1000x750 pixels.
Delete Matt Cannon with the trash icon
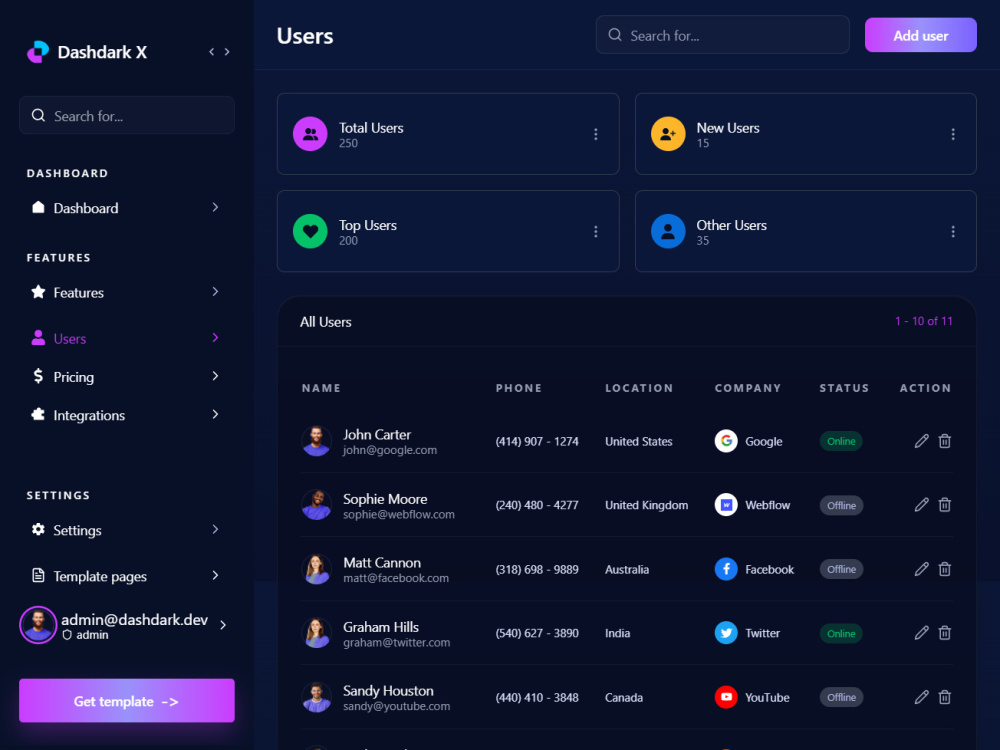pyautogui.click(x=945, y=569)
